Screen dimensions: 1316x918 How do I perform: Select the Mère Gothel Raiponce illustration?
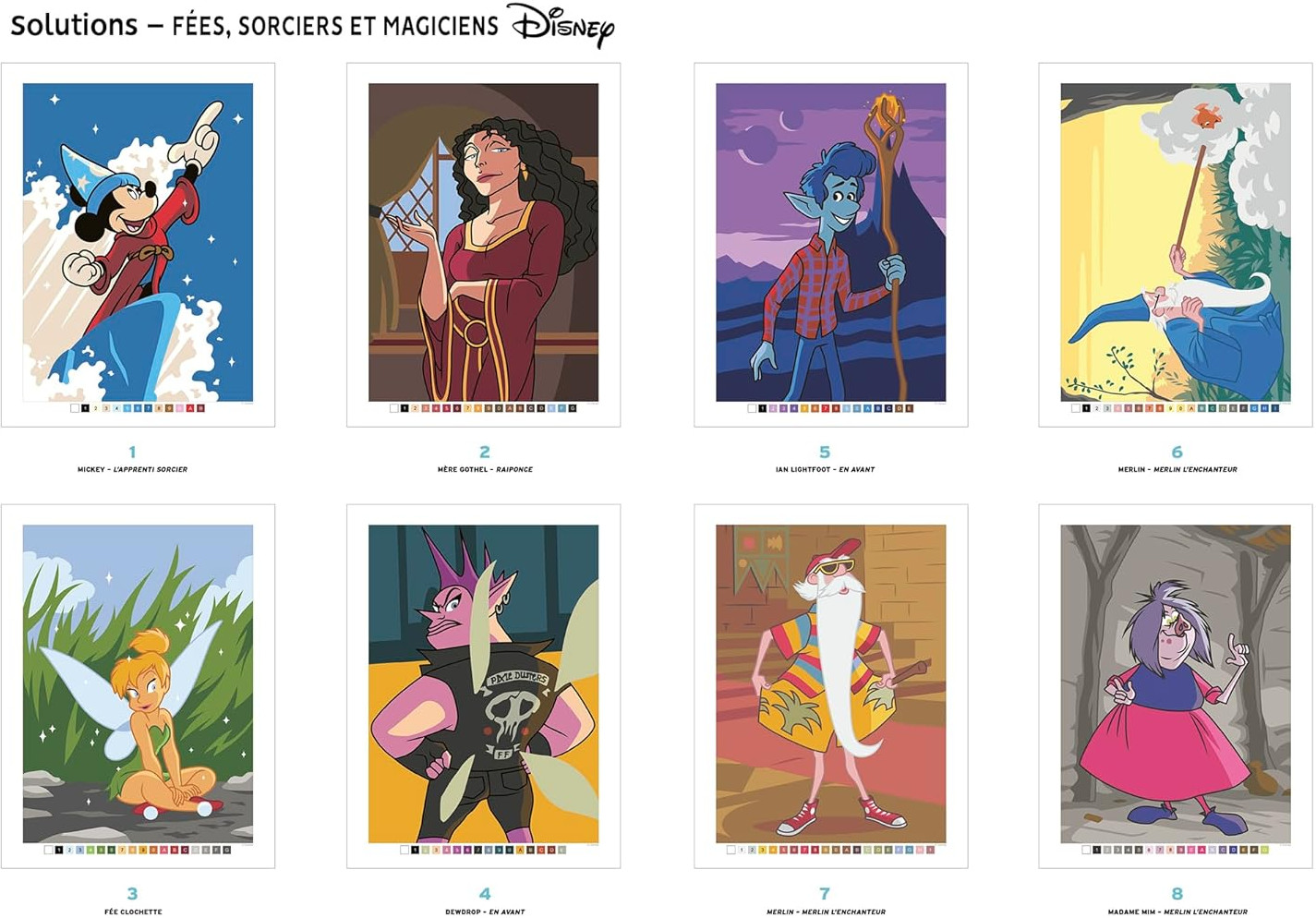[x=483, y=242]
